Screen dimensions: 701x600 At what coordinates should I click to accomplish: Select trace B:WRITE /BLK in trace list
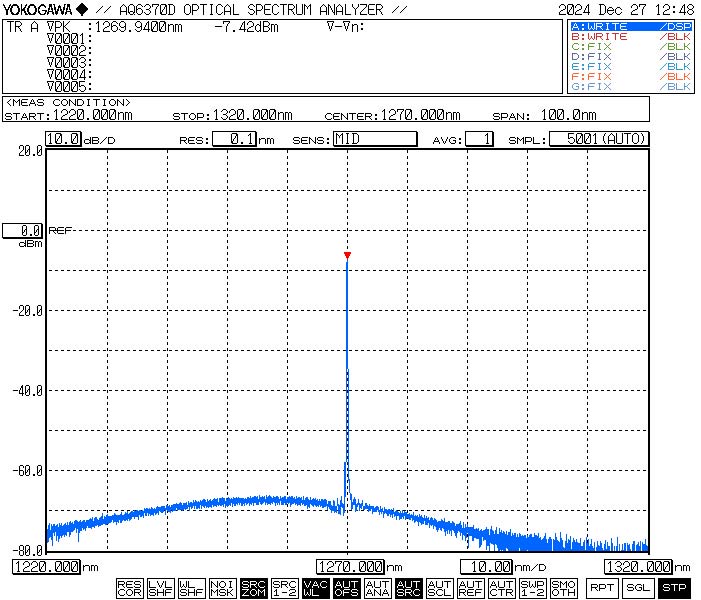pyautogui.click(x=630, y=36)
